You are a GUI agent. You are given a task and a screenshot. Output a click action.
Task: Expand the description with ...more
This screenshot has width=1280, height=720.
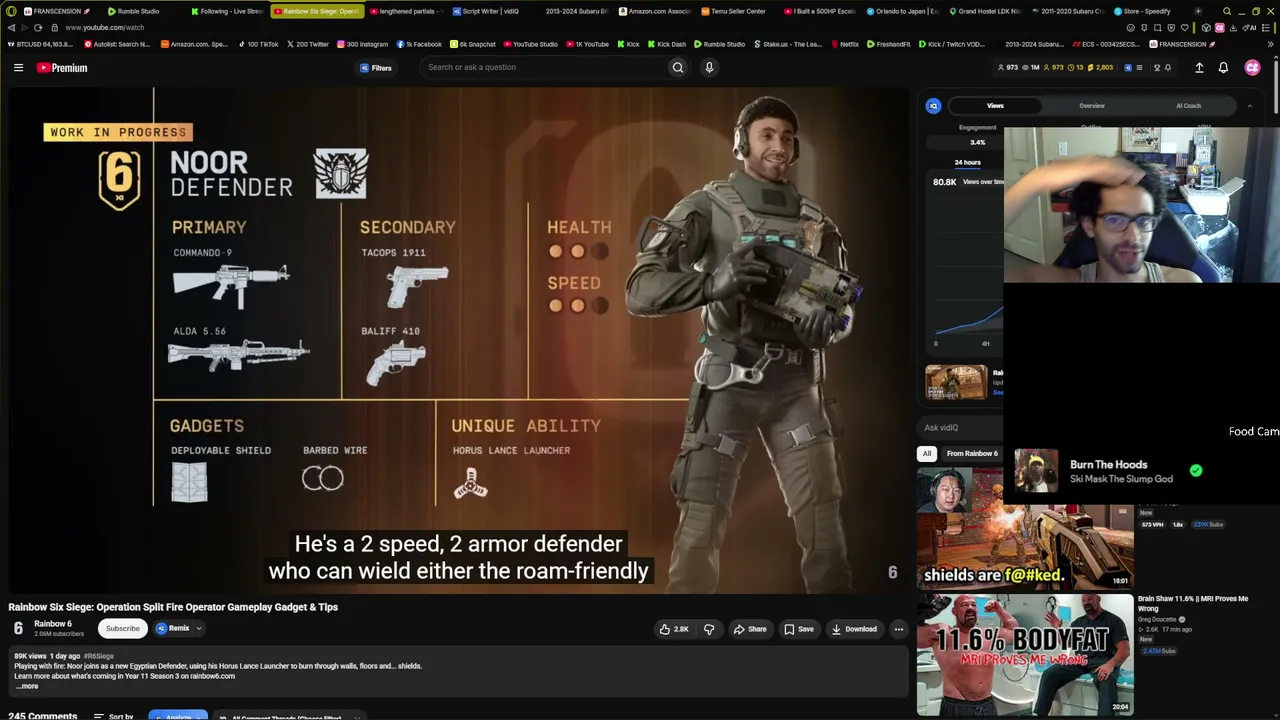coord(27,686)
